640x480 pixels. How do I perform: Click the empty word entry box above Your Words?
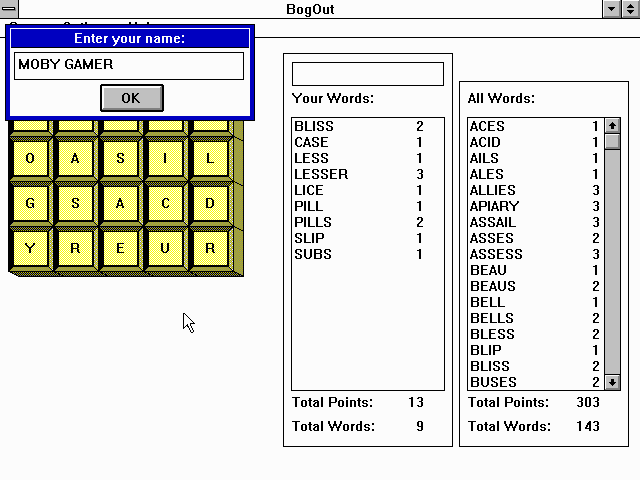(367, 74)
